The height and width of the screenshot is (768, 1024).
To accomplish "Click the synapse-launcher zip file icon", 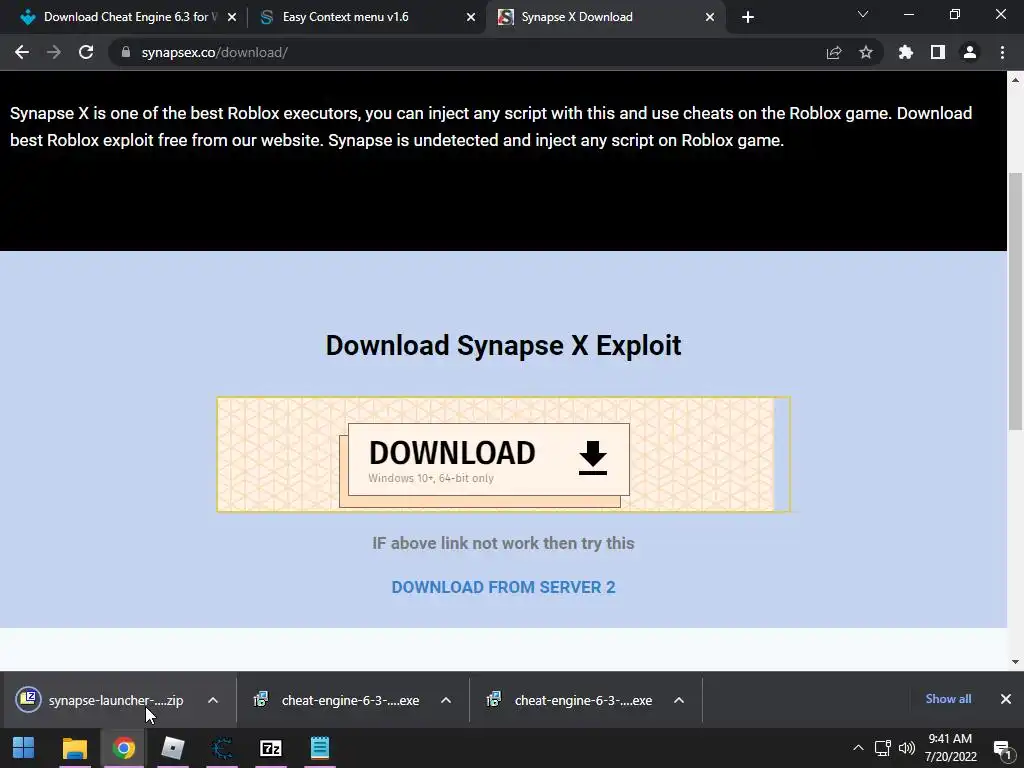I will coord(29,699).
